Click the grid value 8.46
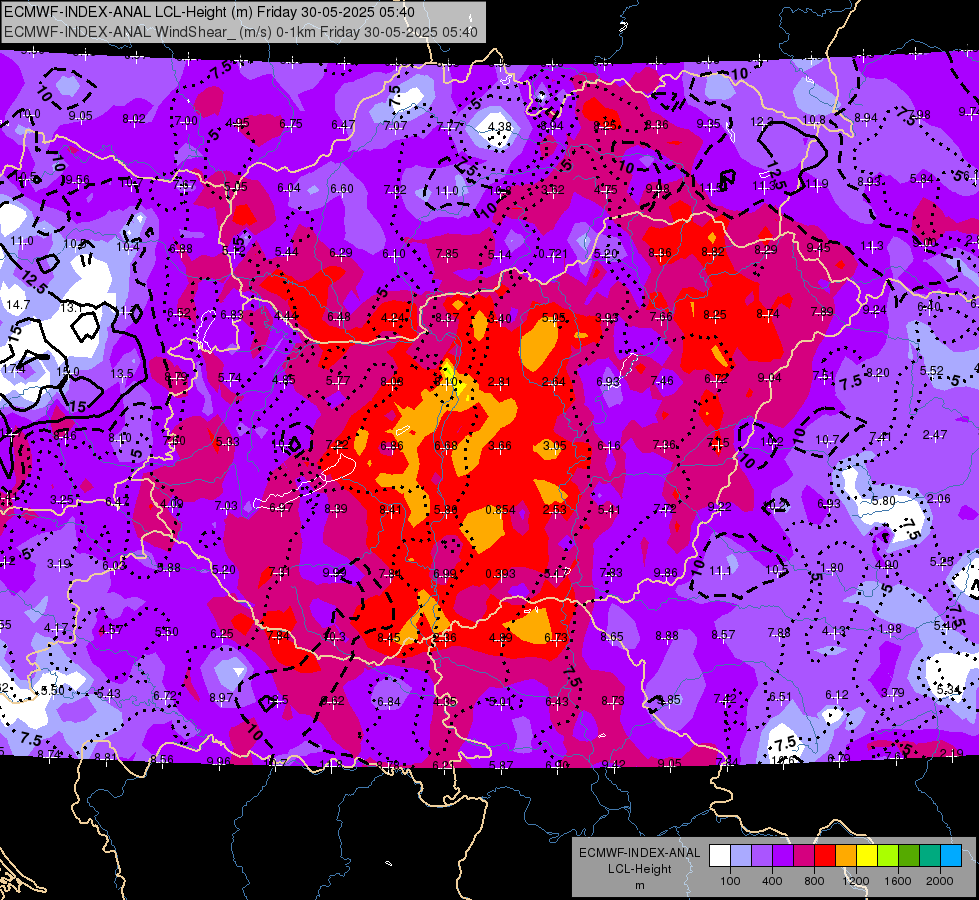 pos(64,436)
